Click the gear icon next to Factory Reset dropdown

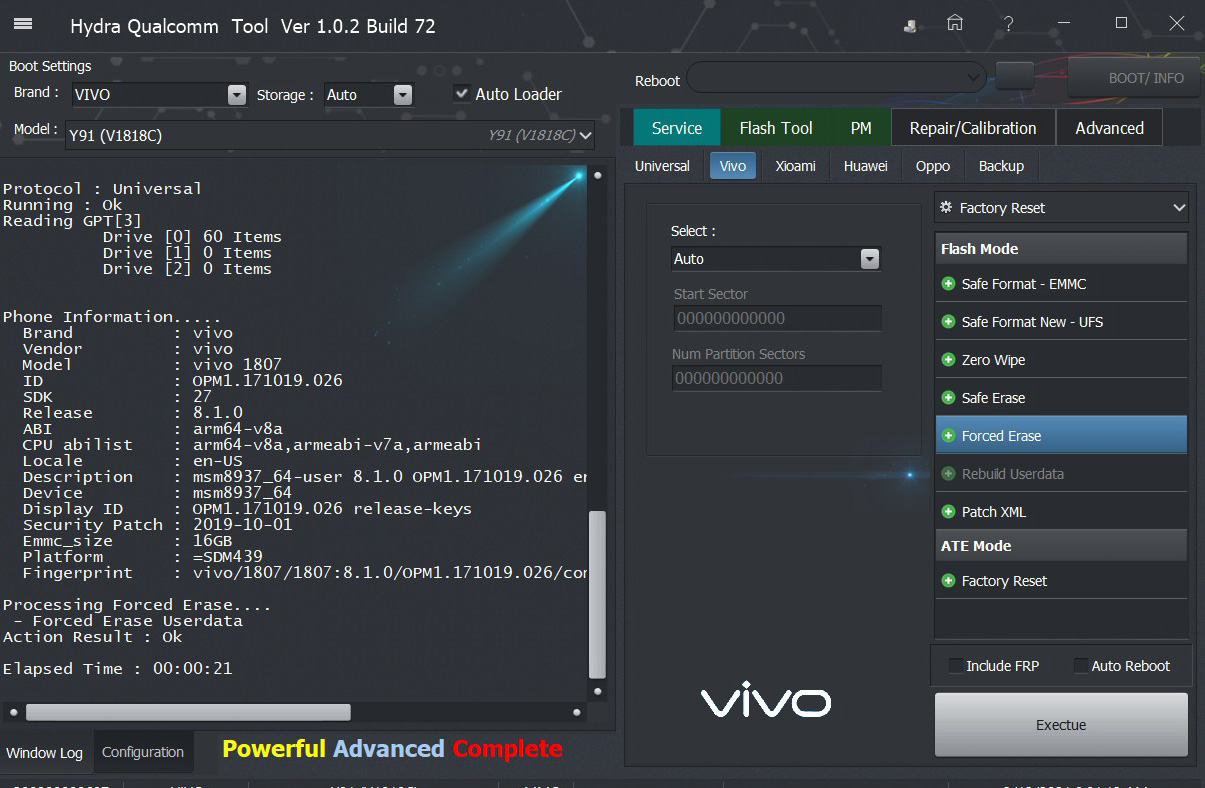click(946, 207)
